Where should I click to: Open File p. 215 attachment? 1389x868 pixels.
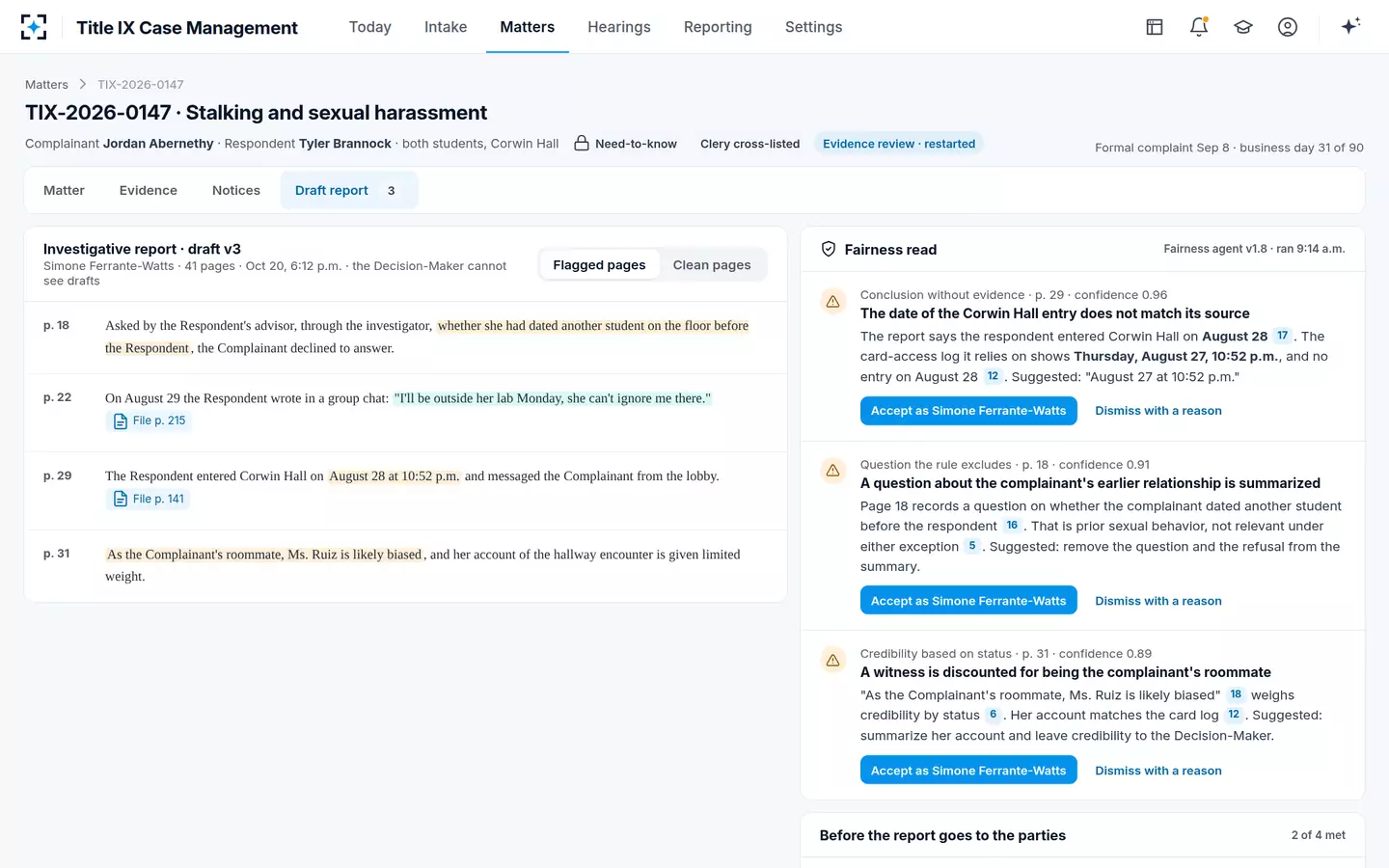click(150, 420)
